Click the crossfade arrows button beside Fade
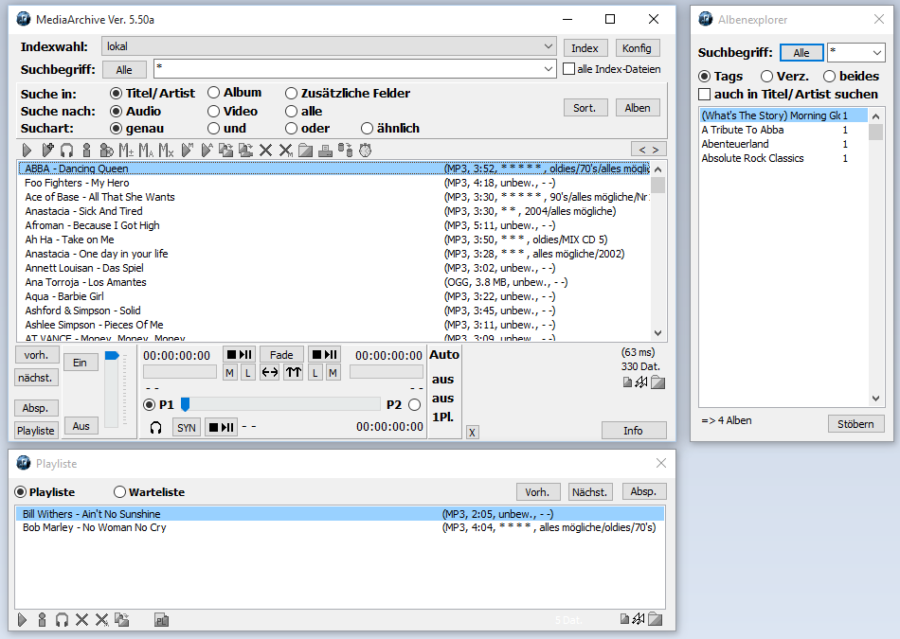900x639 pixels. coord(270,372)
